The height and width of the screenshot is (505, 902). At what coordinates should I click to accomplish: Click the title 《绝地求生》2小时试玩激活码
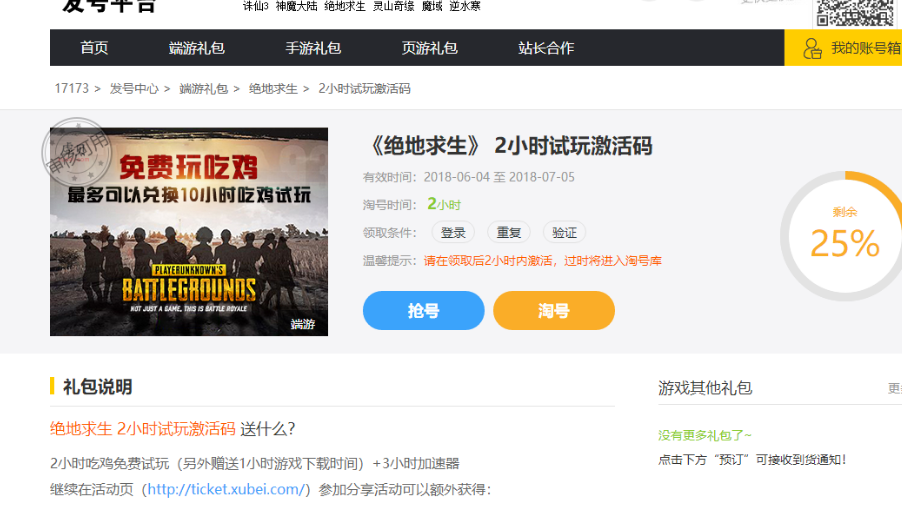pos(509,146)
